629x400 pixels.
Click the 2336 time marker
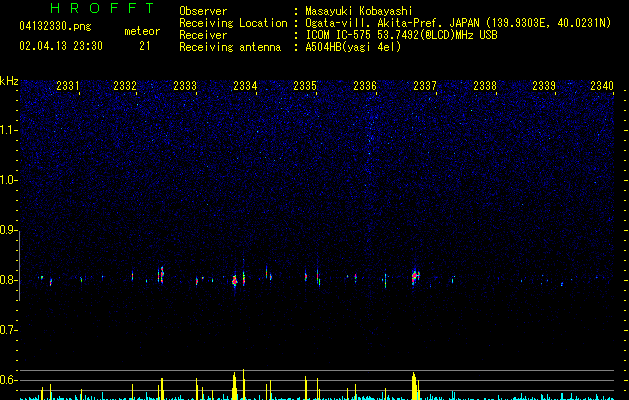tap(365, 85)
